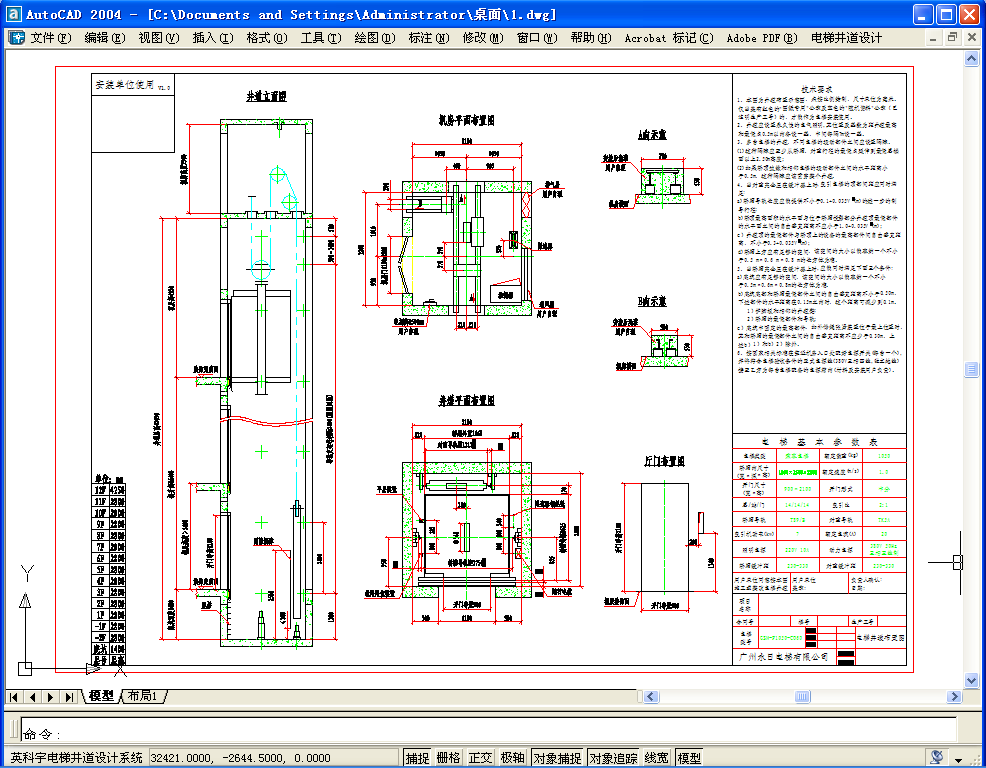Go to next layout tab arrow
Viewport: 986px width, 768px height.
[50, 696]
